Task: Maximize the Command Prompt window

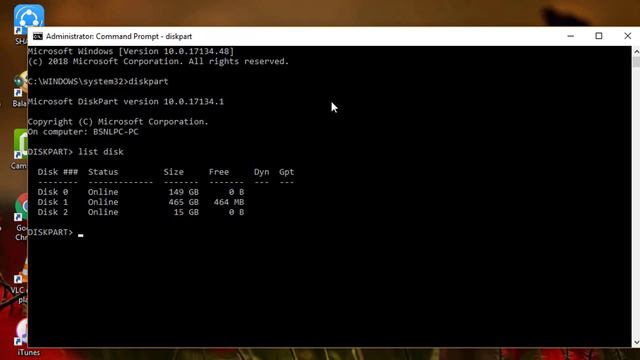Action: point(599,36)
